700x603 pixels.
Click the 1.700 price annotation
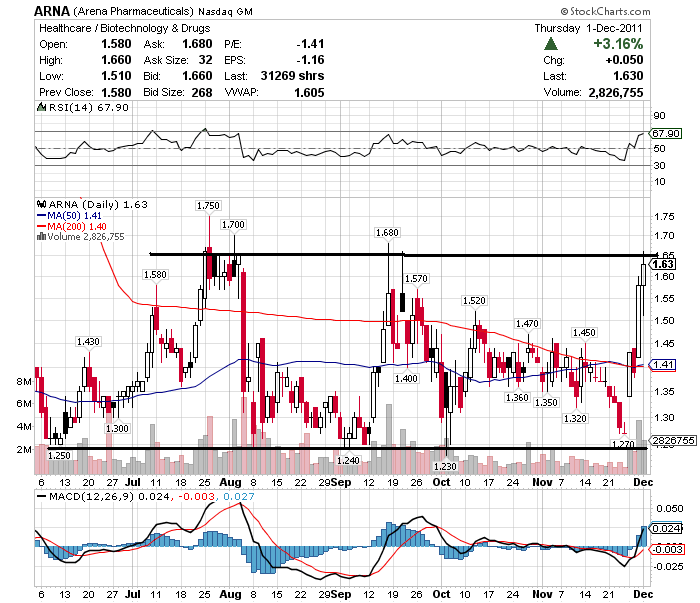(x=233, y=225)
